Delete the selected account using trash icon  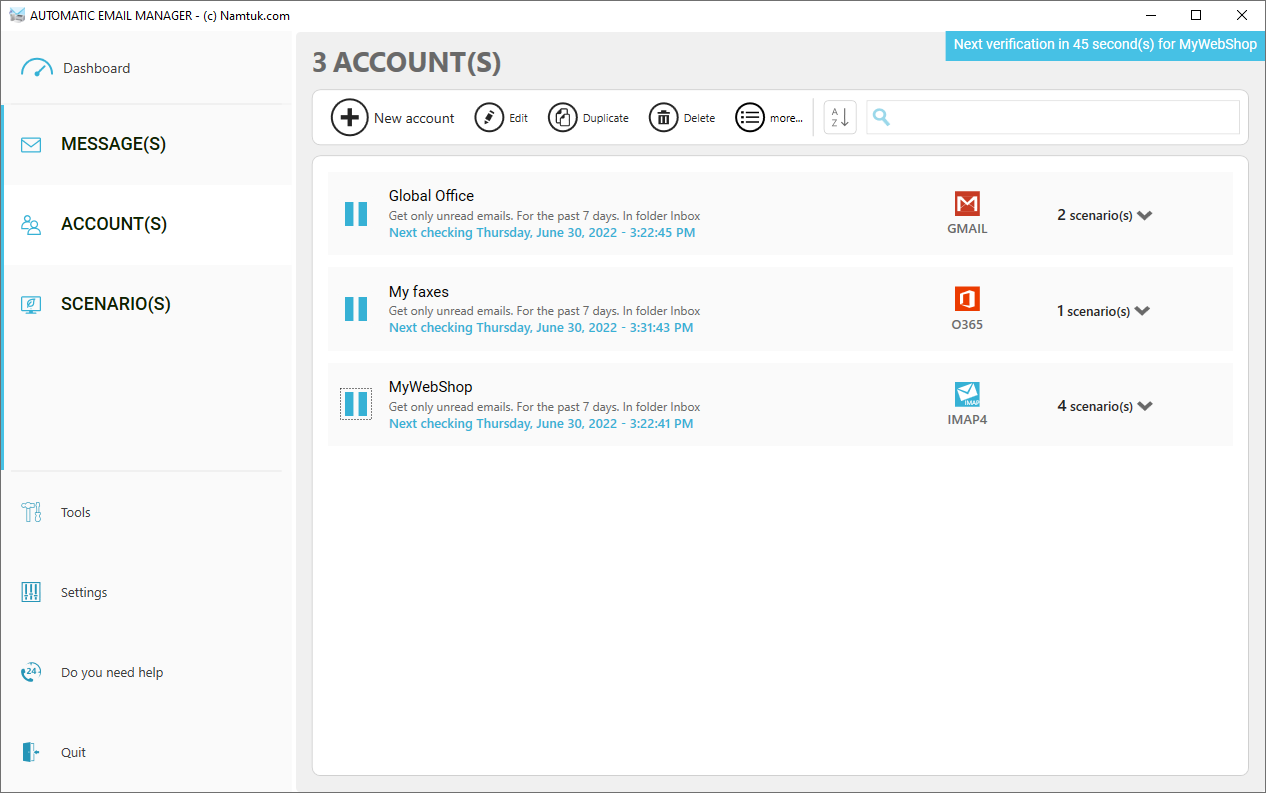[x=663, y=117]
